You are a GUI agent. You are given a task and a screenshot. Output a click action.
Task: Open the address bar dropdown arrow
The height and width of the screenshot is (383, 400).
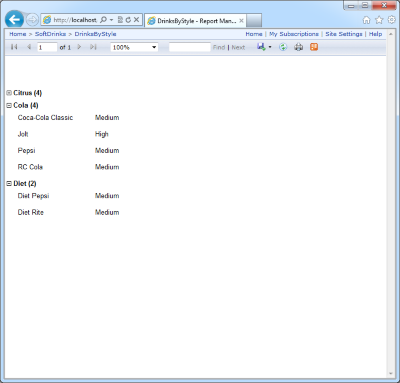(111, 20)
